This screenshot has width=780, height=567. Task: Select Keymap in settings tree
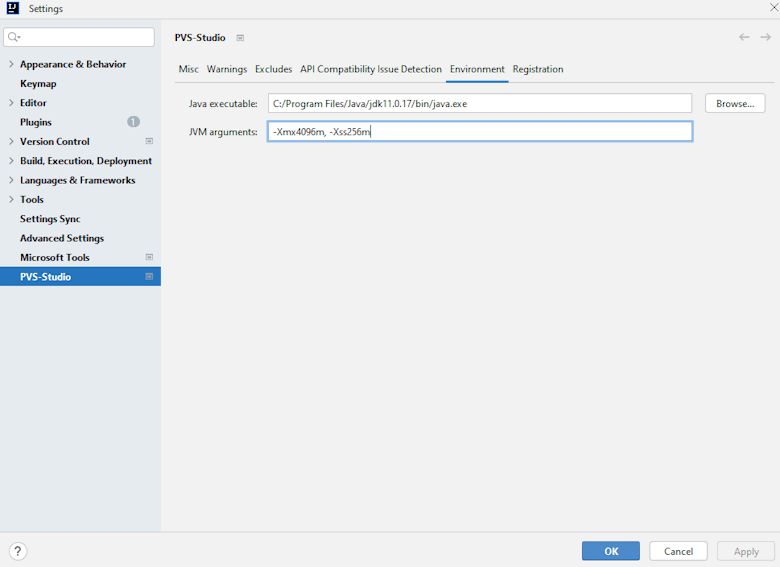click(x=38, y=84)
